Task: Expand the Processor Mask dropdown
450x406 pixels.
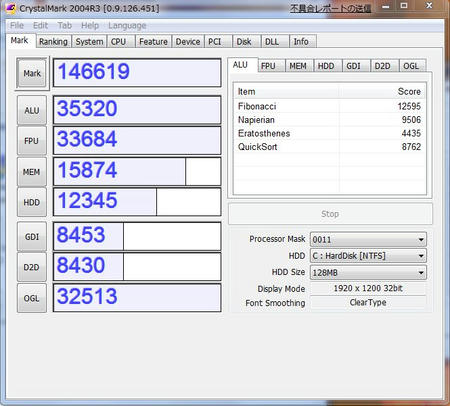Action: [368, 239]
